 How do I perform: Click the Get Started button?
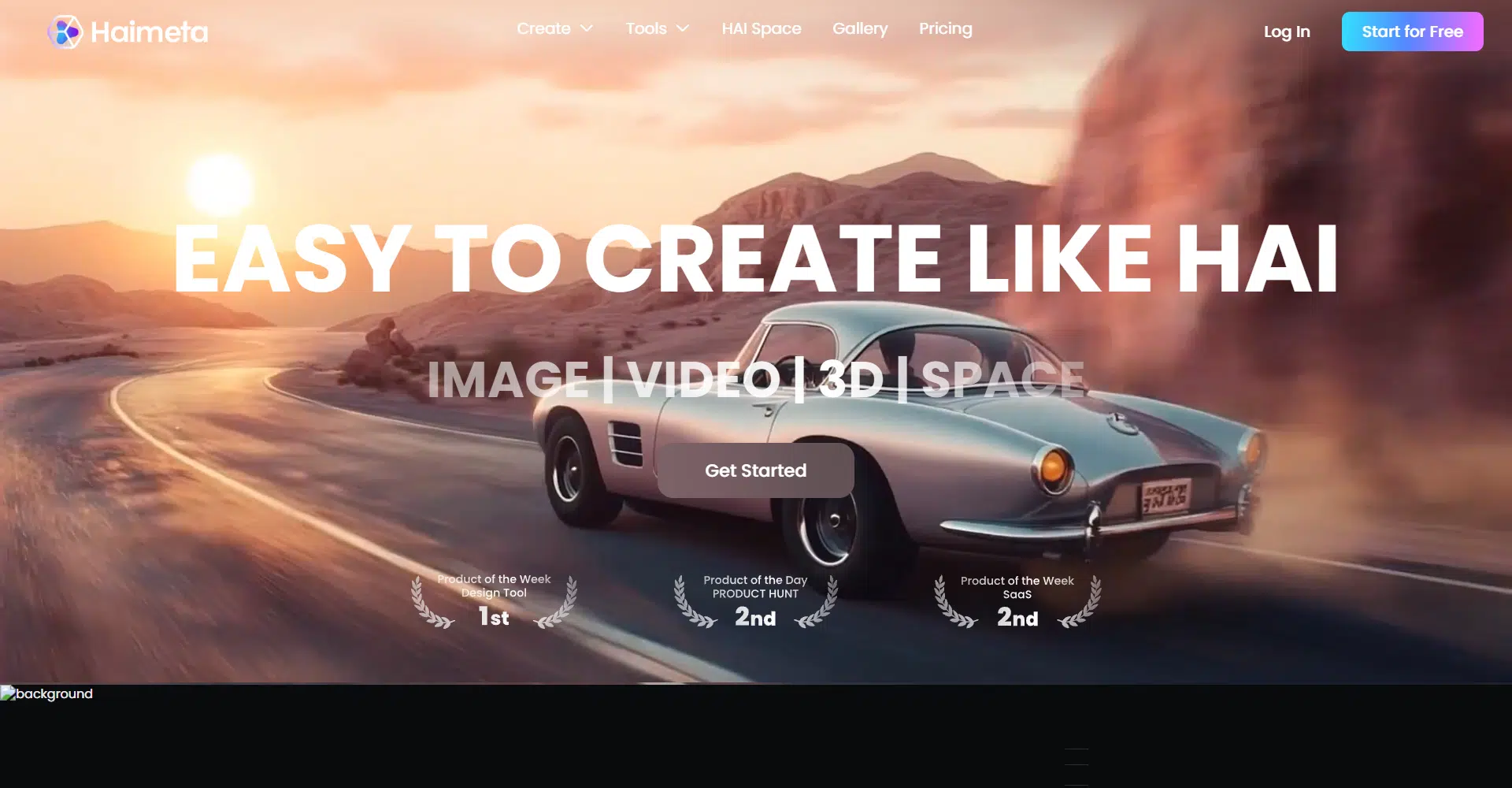click(755, 470)
